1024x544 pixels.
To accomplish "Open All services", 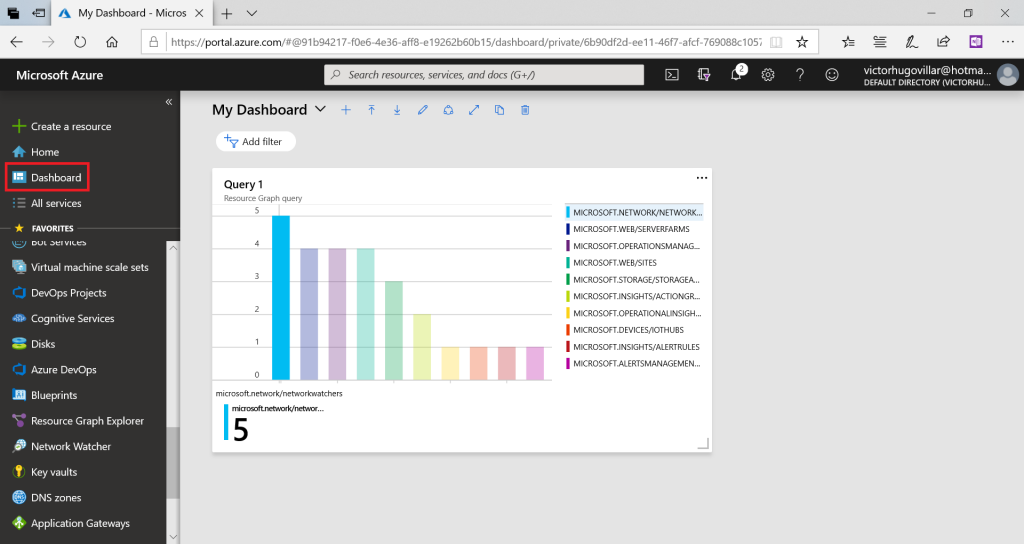I will pos(47,203).
